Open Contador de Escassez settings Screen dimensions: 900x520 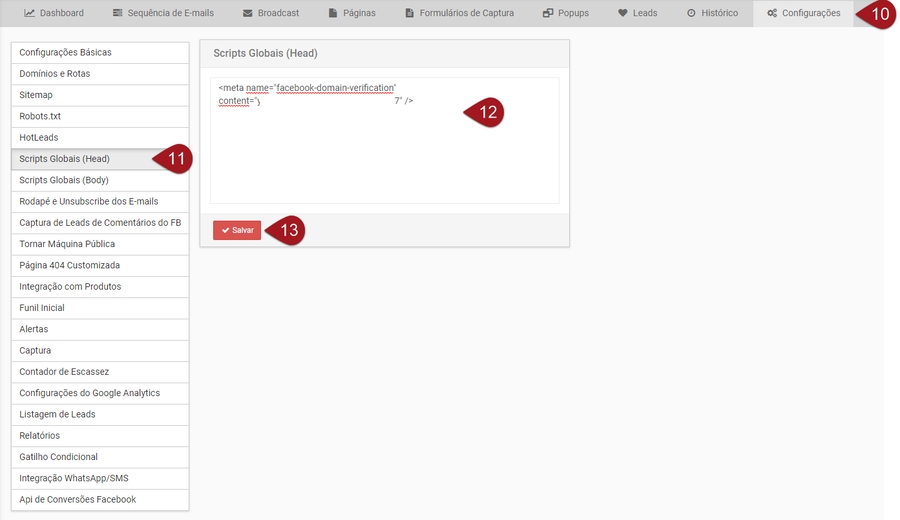pos(64,372)
